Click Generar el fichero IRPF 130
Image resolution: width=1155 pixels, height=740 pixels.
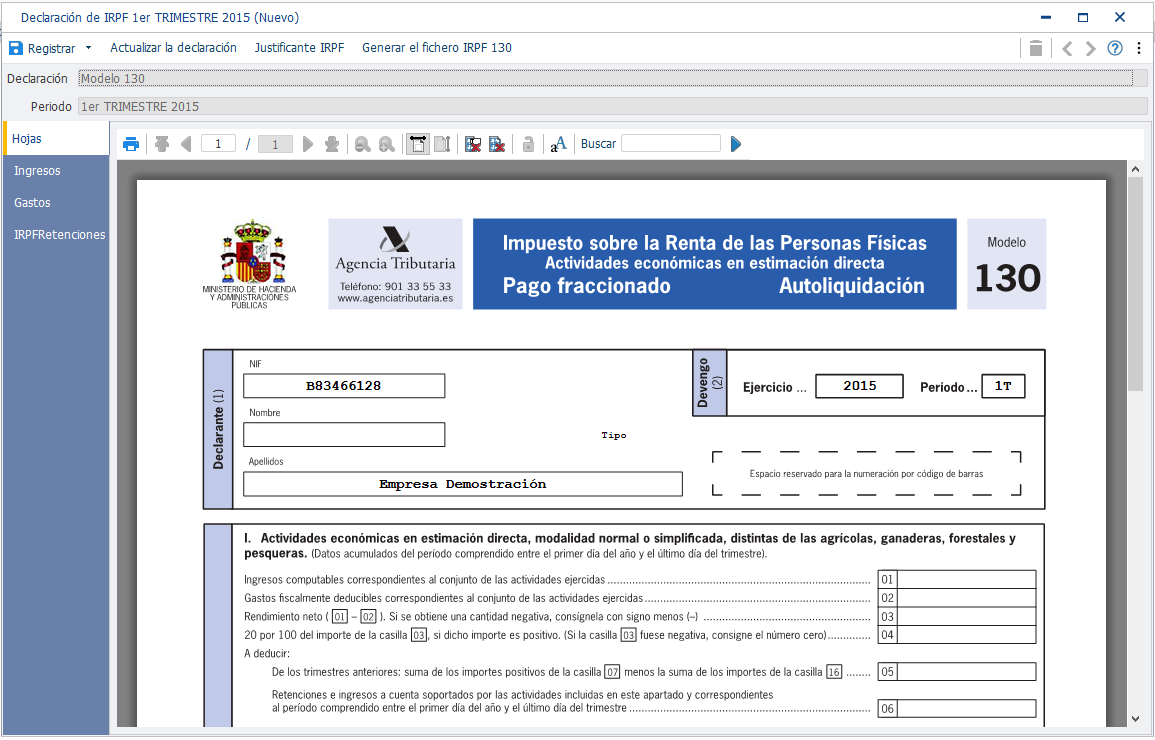pos(437,48)
